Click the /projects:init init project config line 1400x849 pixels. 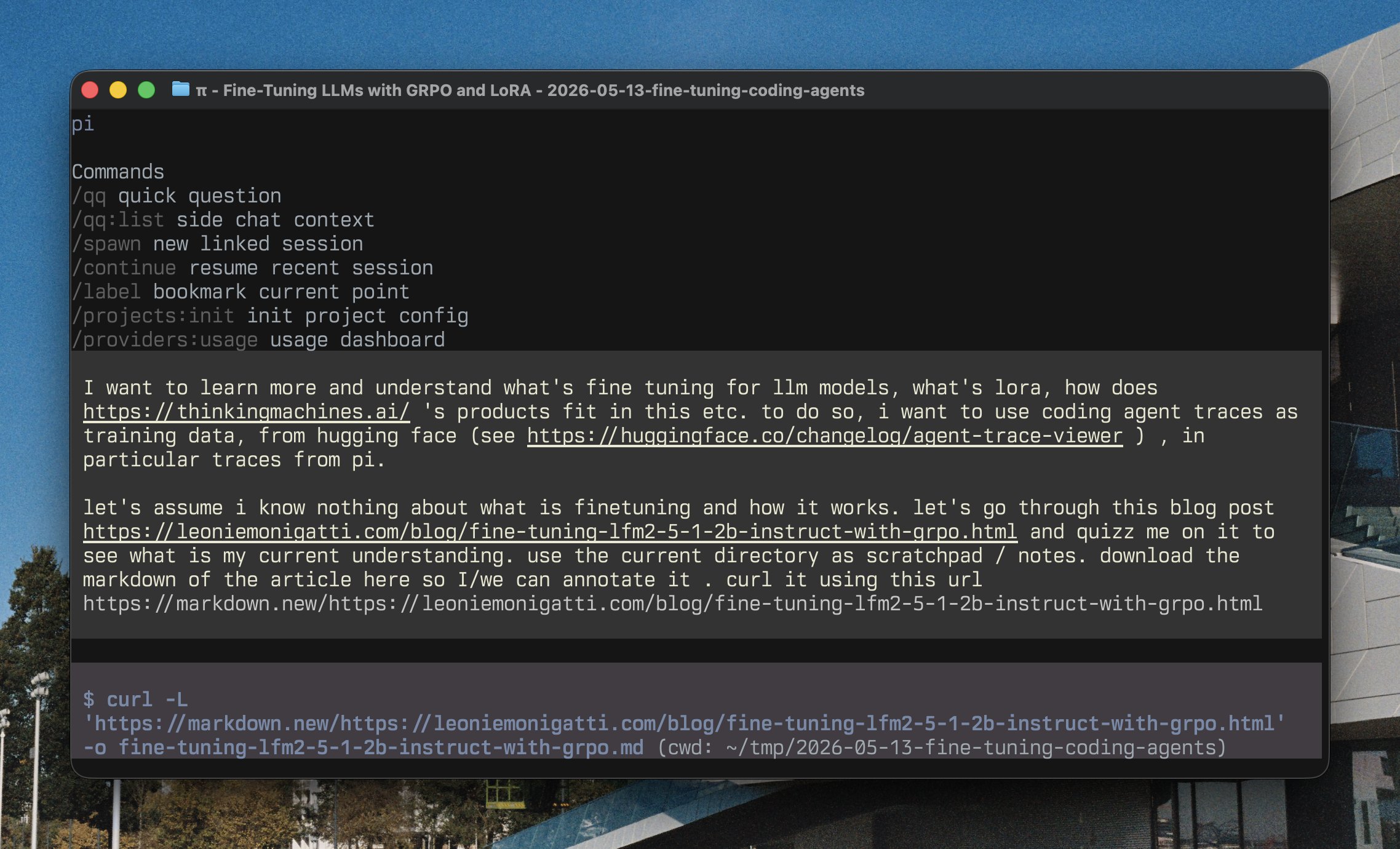[x=270, y=316]
